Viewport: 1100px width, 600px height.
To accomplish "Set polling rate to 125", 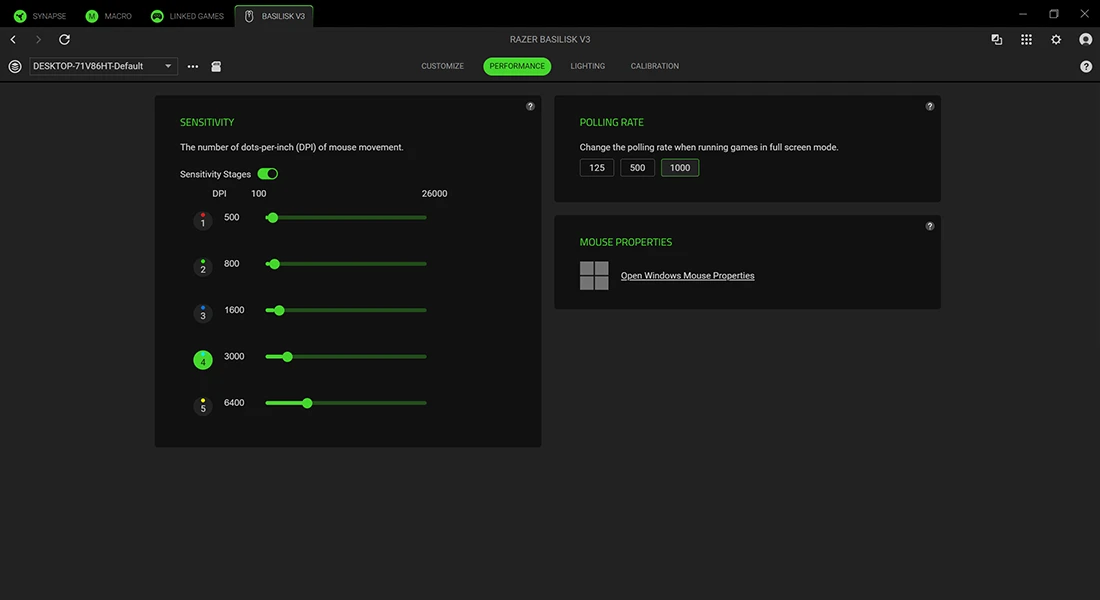I will click(597, 168).
